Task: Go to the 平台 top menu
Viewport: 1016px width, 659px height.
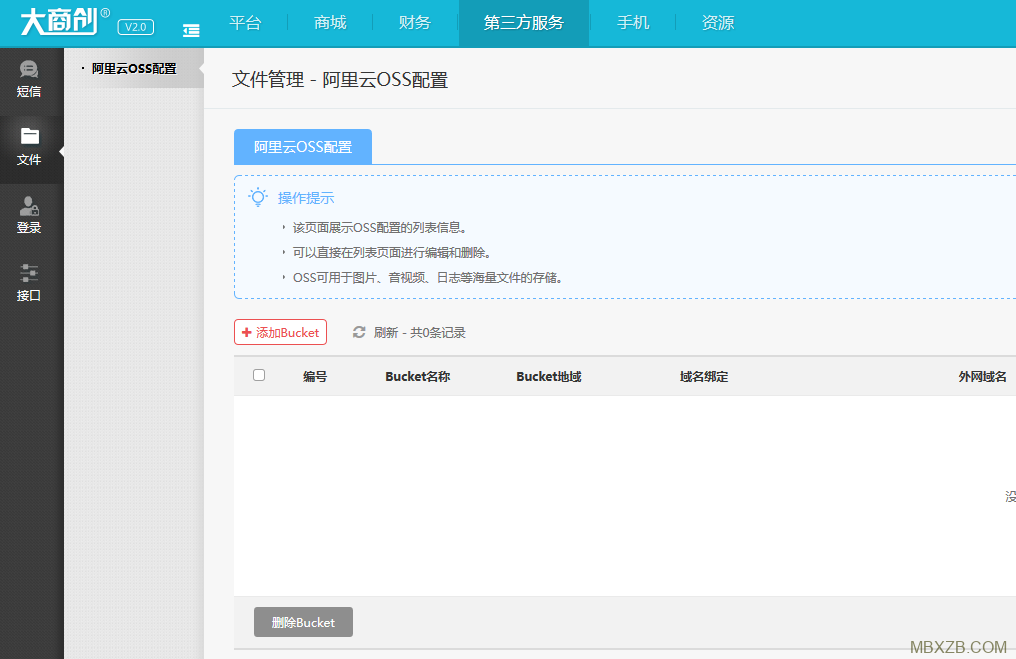Action: (246, 23)
